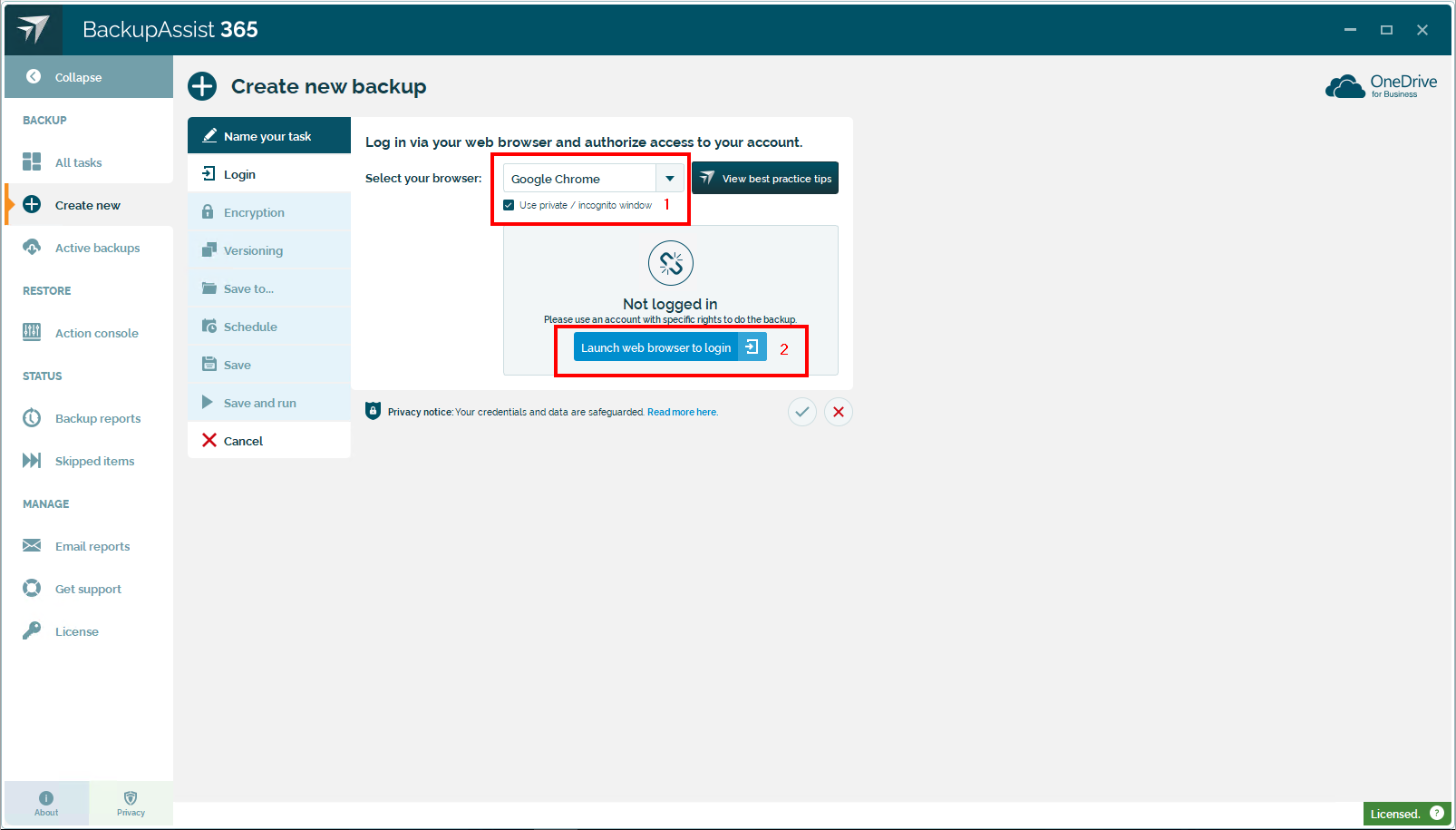This screenshot has width=1456, height=830.
Task: Click the All tasks grid icon
Action: pyautogui.click(x=32, y=161)
